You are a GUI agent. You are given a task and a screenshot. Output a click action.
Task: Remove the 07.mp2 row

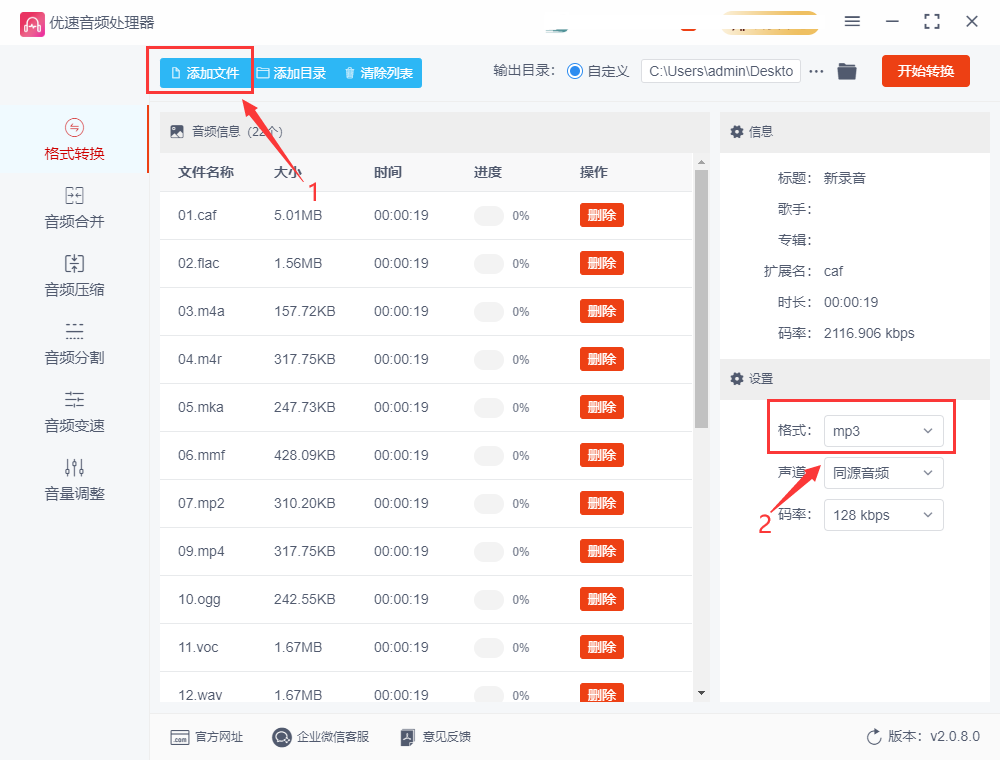[x=601, y=503]
